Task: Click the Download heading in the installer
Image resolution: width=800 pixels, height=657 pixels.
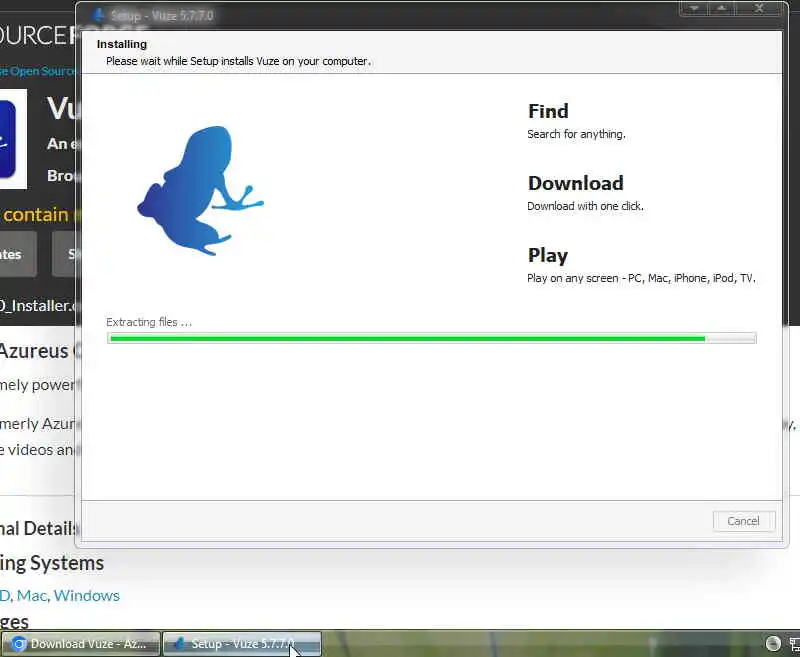Action: (x=576, y=183)
